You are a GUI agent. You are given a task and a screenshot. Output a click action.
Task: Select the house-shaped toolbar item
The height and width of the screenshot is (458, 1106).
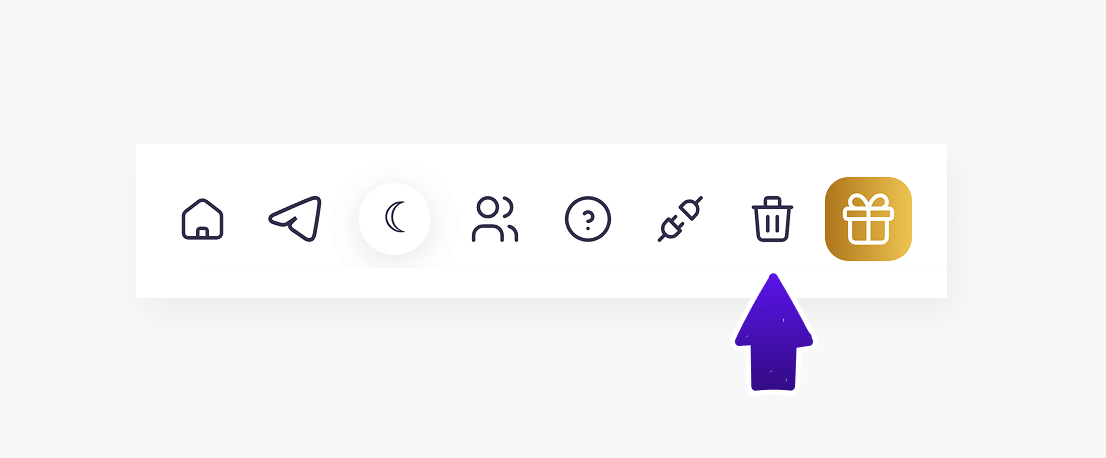(x=202, y=219)
